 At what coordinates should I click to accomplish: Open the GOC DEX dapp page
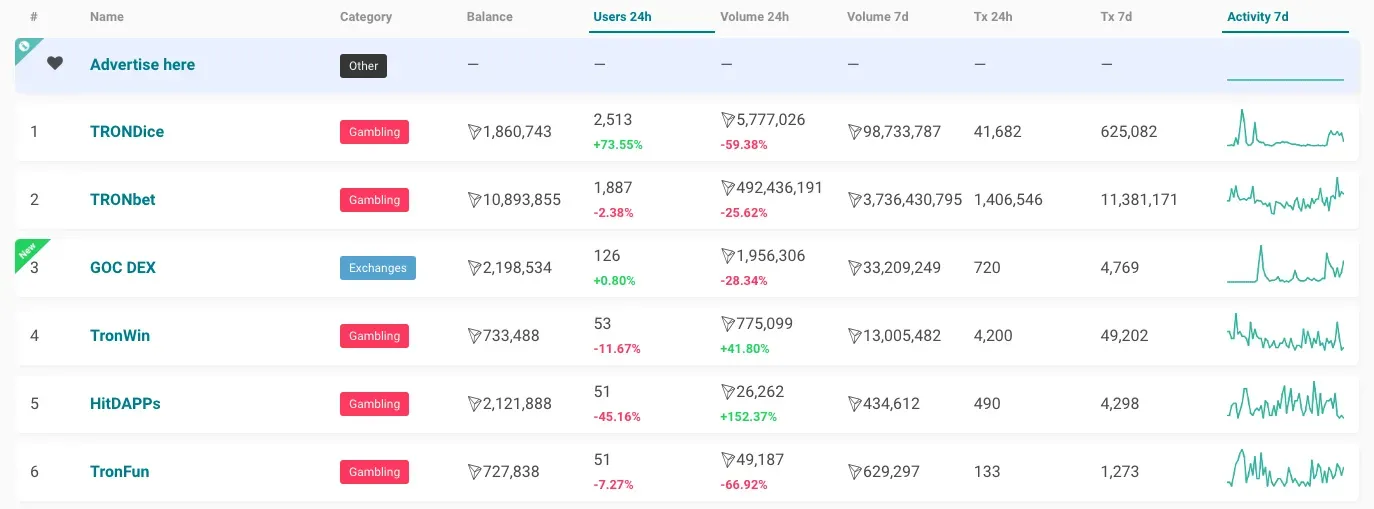(x=123, y=268)
